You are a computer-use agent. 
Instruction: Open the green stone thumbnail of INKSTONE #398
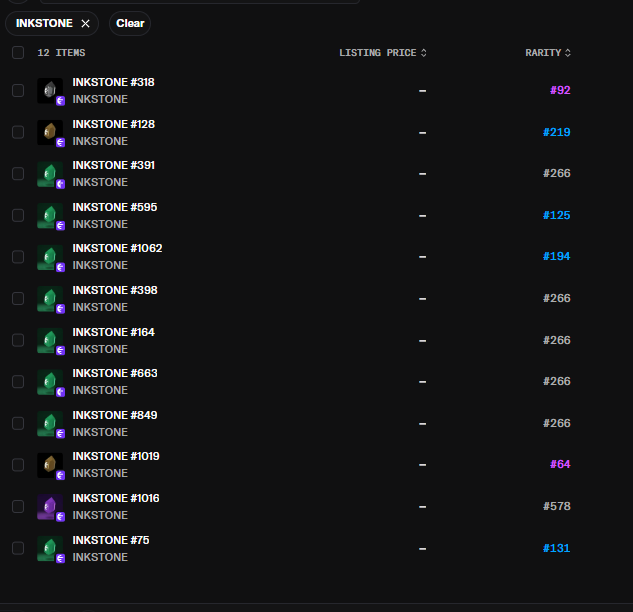(x=50, y=299)
